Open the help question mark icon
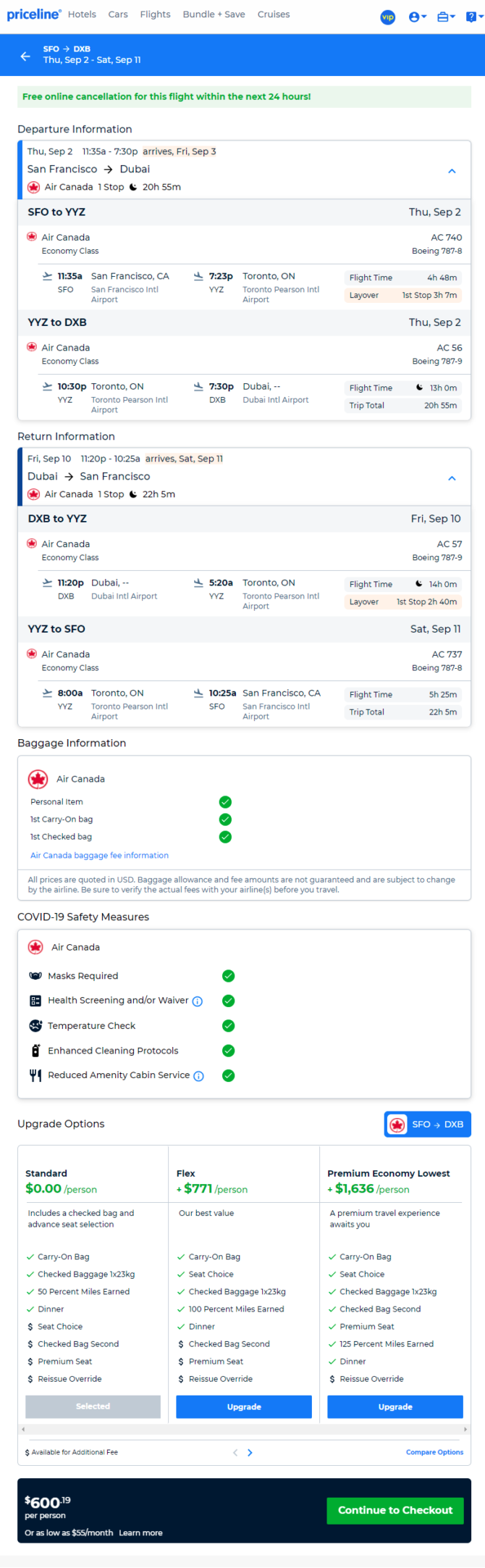 coord(473,17)
